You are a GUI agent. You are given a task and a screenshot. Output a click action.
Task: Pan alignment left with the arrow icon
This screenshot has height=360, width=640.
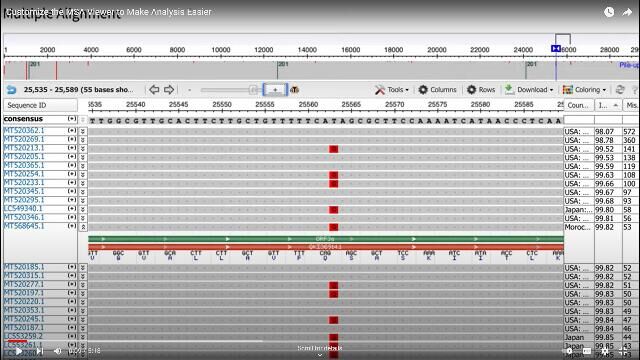(154, 89)
